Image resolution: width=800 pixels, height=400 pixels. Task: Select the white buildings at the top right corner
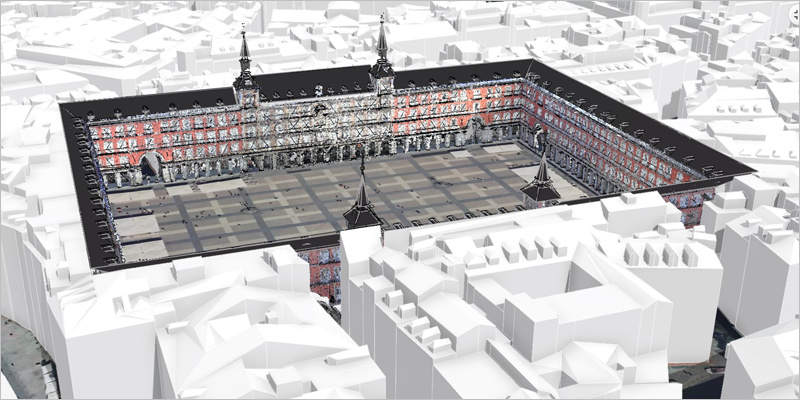click(x=740, y=40)
